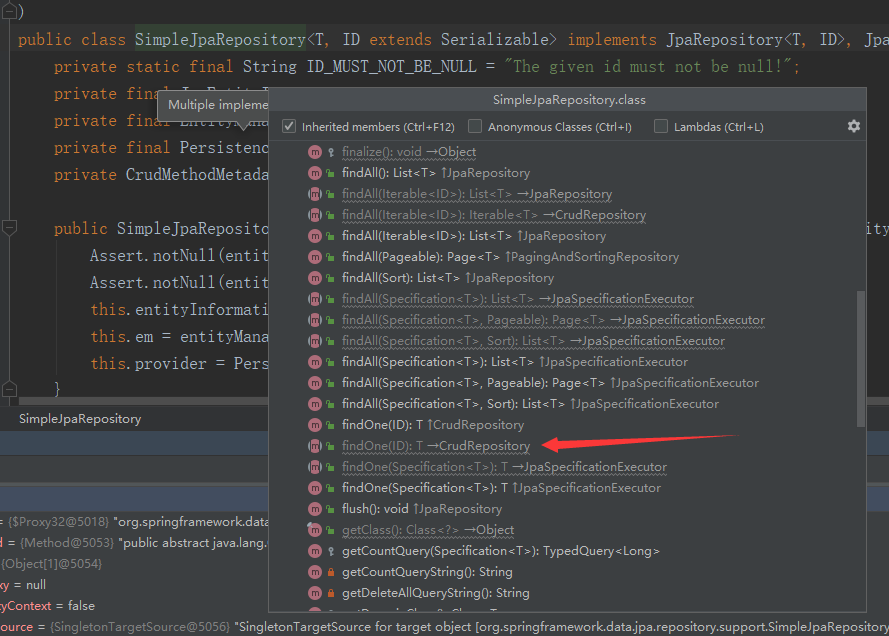Click Object[1]@5054 debugger variable row
The height and width of the screenshot is (636, 889).
tap(51, 563)
